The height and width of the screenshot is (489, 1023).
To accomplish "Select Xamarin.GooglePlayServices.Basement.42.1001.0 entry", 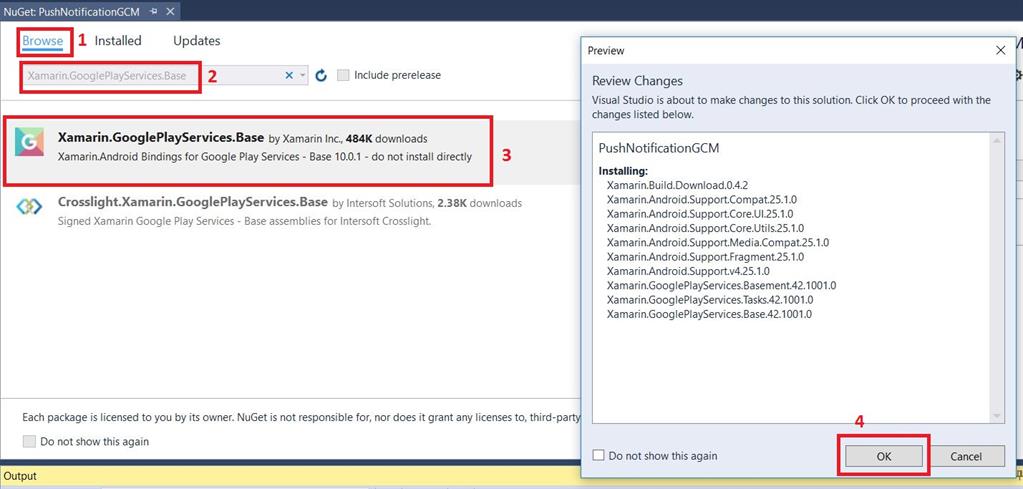I will coord(721,285).
